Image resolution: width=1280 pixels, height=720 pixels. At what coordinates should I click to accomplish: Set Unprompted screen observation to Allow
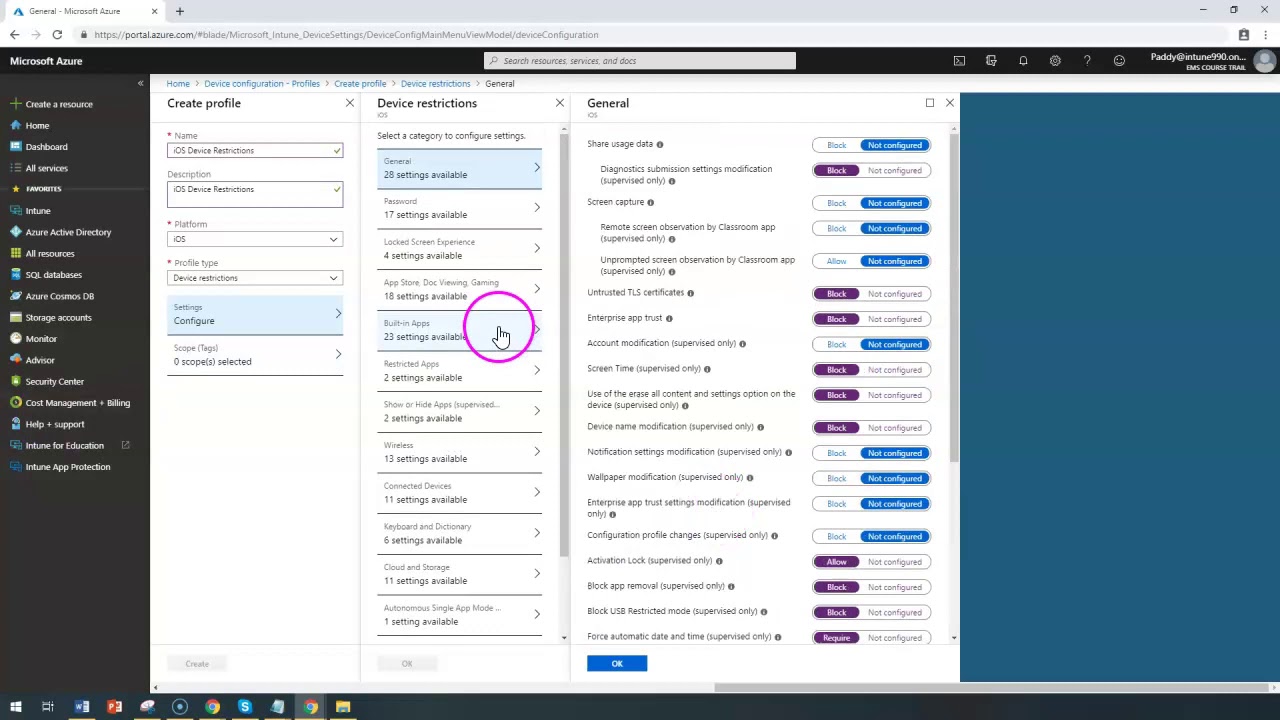point(836,262)
